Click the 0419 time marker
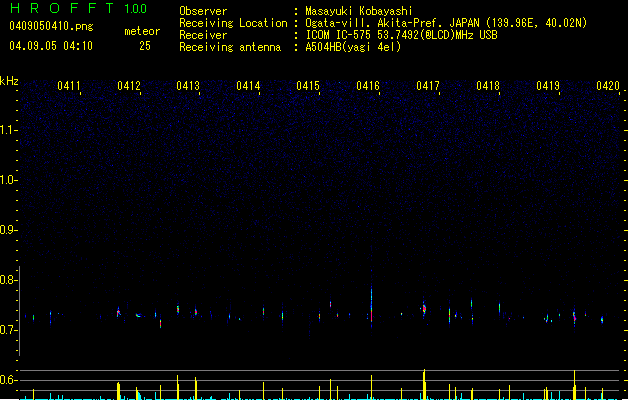The image size is (629, 400). coord(548,85)
